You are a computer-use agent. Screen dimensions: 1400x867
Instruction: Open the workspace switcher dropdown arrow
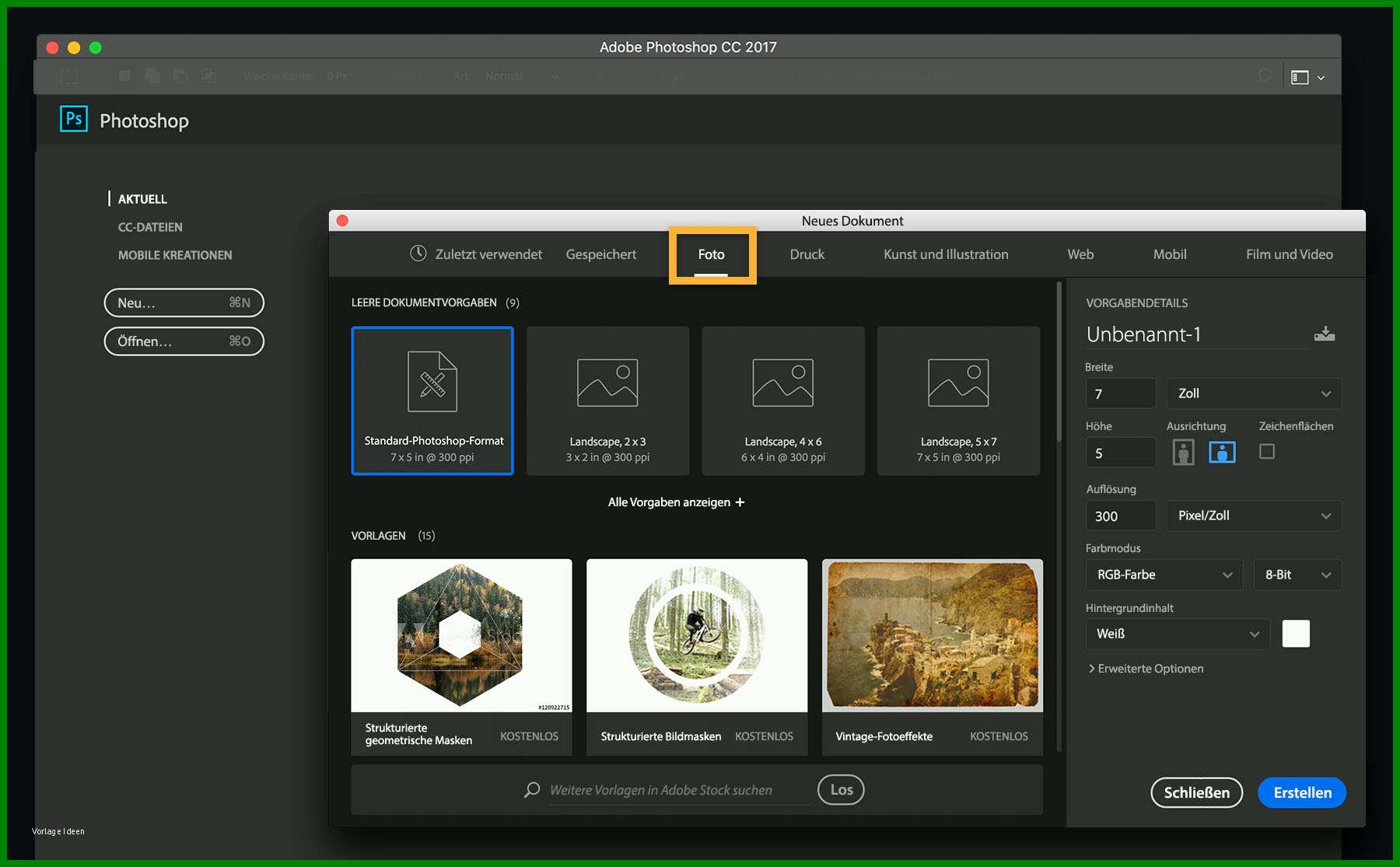pyautogui.click(x=1321, y=78)
